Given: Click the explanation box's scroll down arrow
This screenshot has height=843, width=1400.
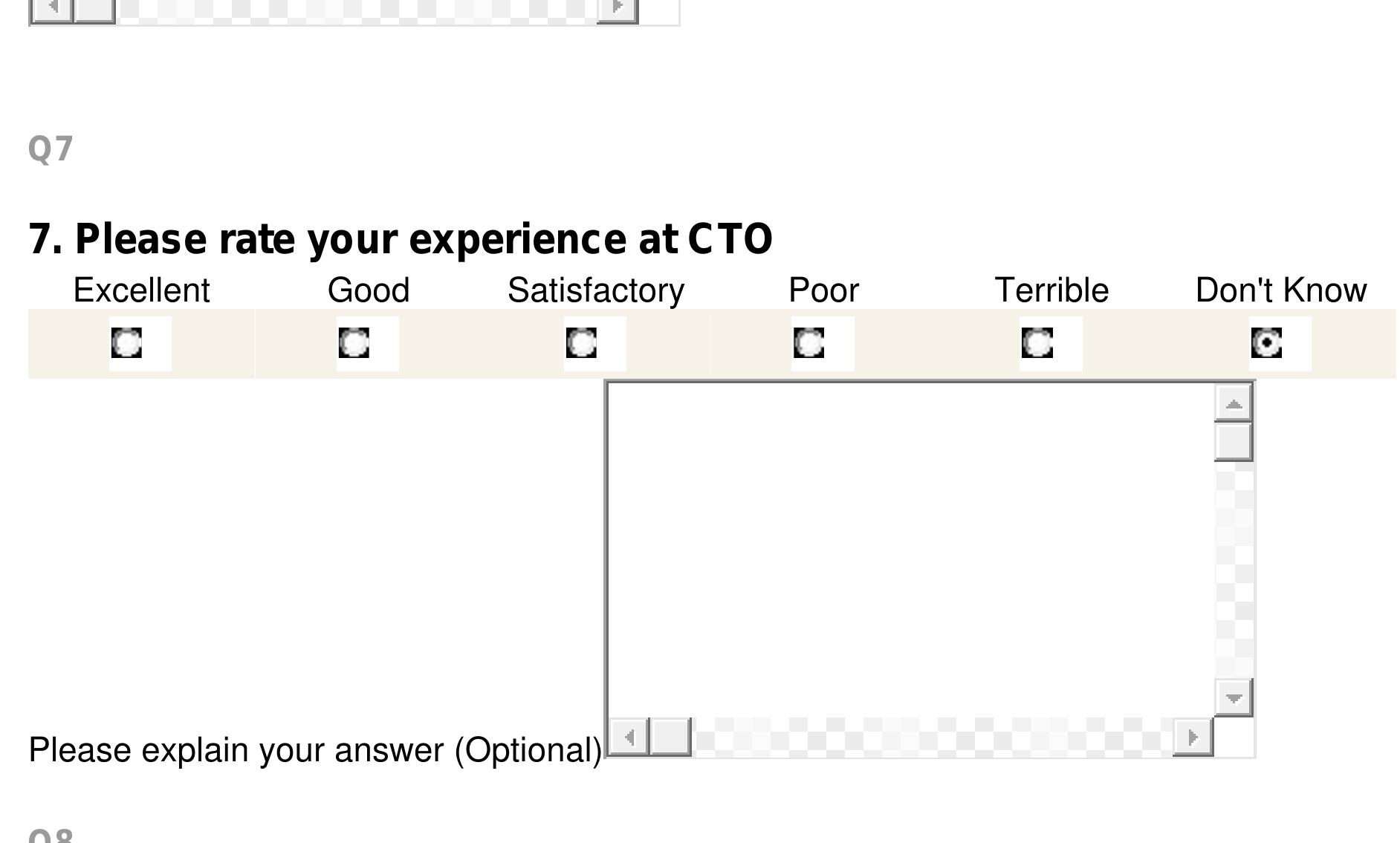Looking at the screenshot, I should [x=1234, y=697].
